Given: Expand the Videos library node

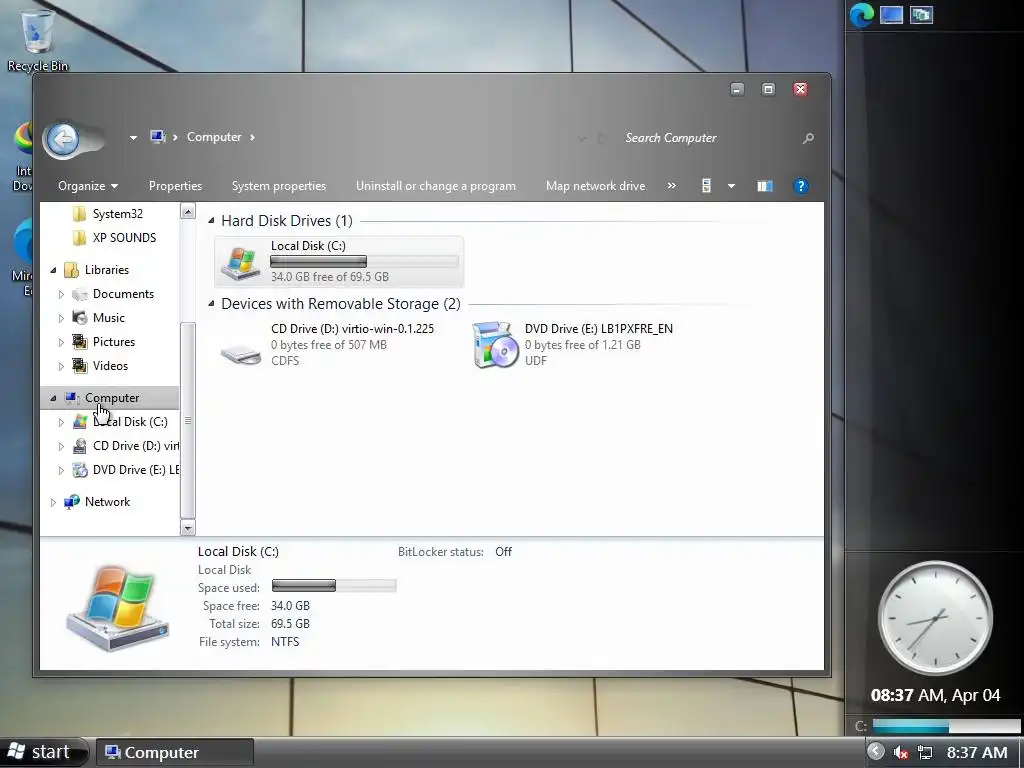Looking at the screenshot, I should point(61,366).
